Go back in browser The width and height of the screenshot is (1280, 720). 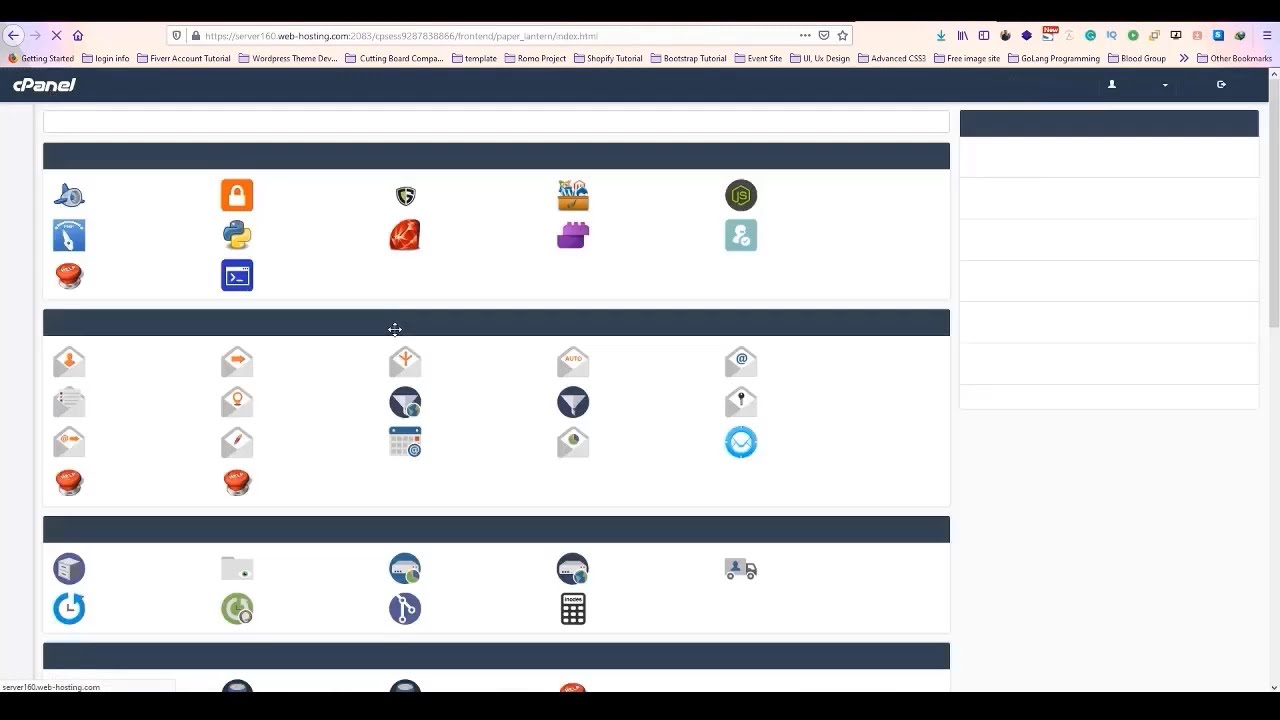pyautogui.click(x=13, y=35)
